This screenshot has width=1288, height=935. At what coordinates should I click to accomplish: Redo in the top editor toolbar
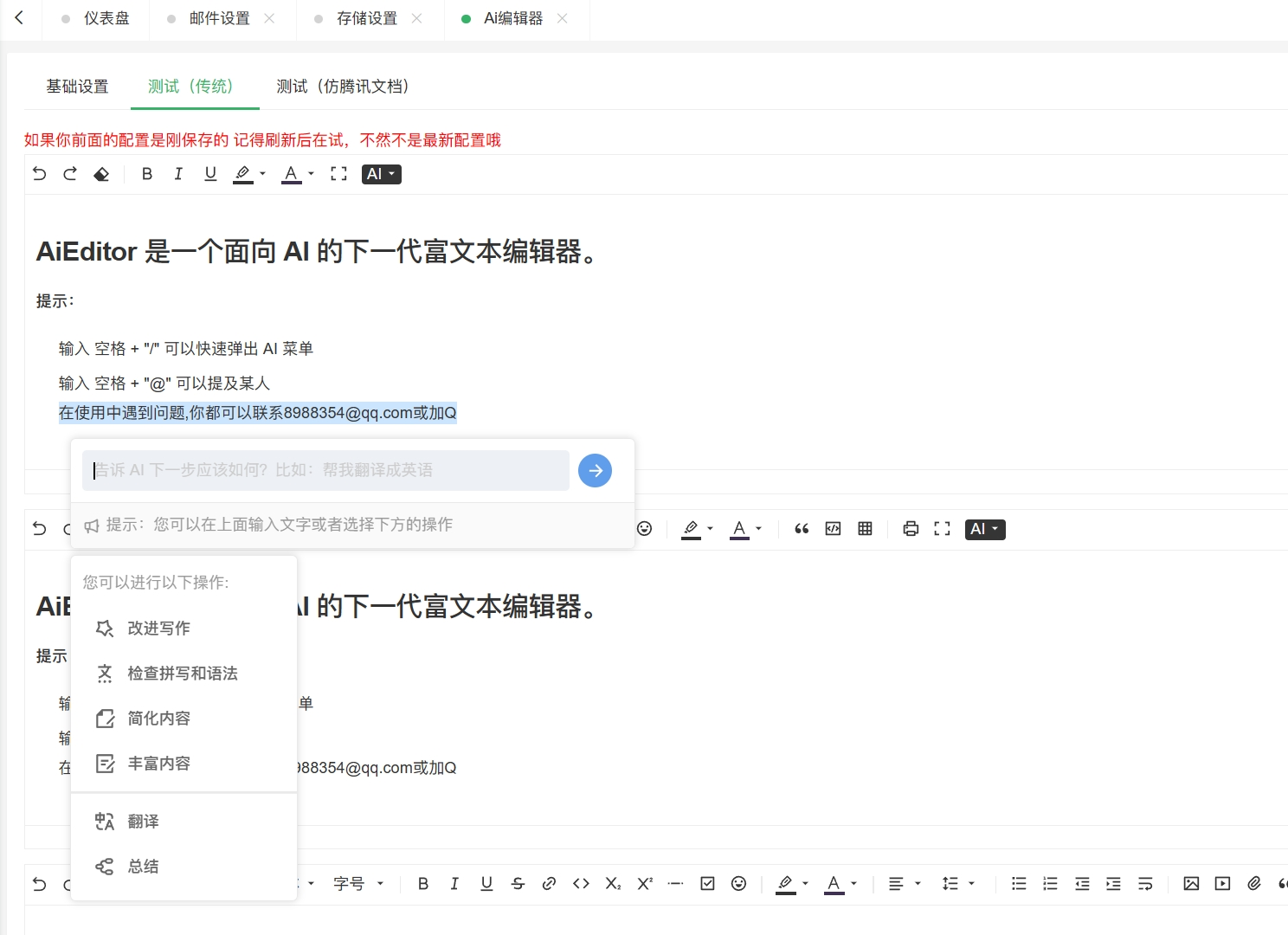point(70,174)
